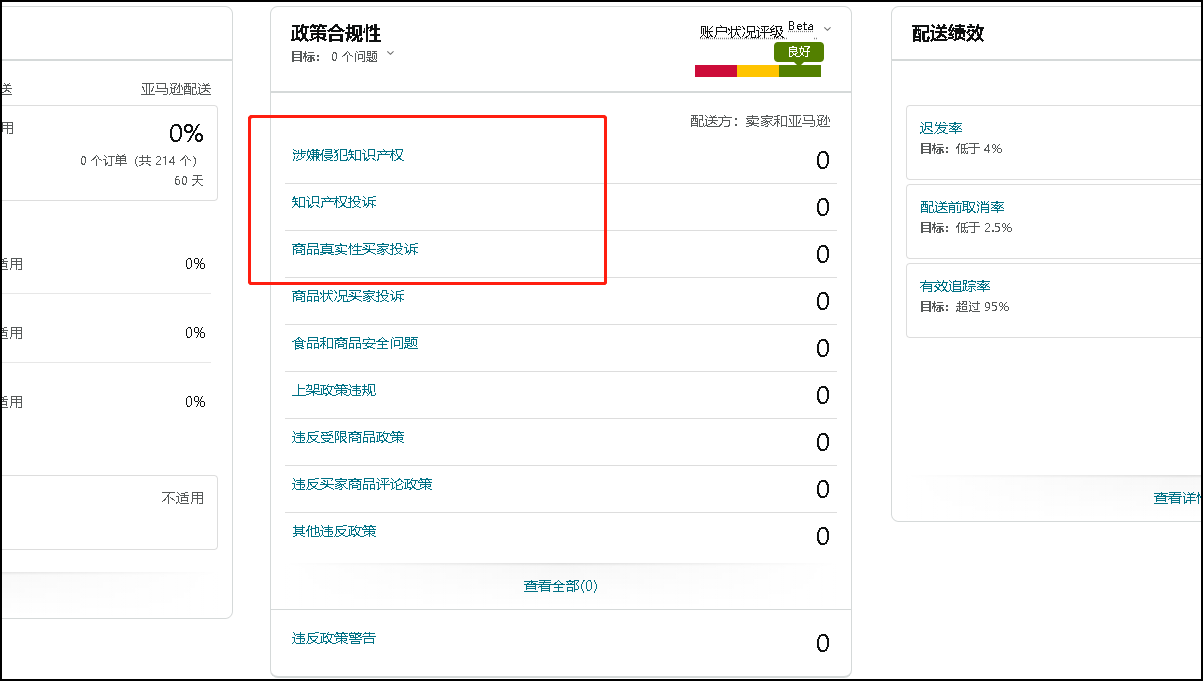Open 商品状况买家投诉 details
This screenshot has width=1203, height=683.
pyautogui.click(x=347, y=296)
